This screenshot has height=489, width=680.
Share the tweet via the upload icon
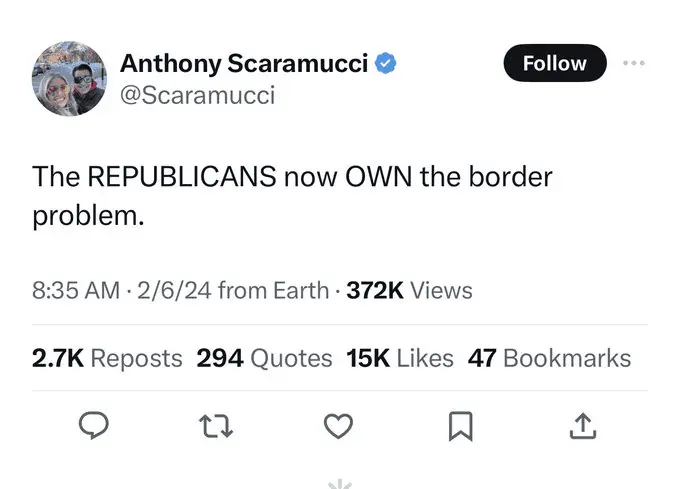[582, 427]
